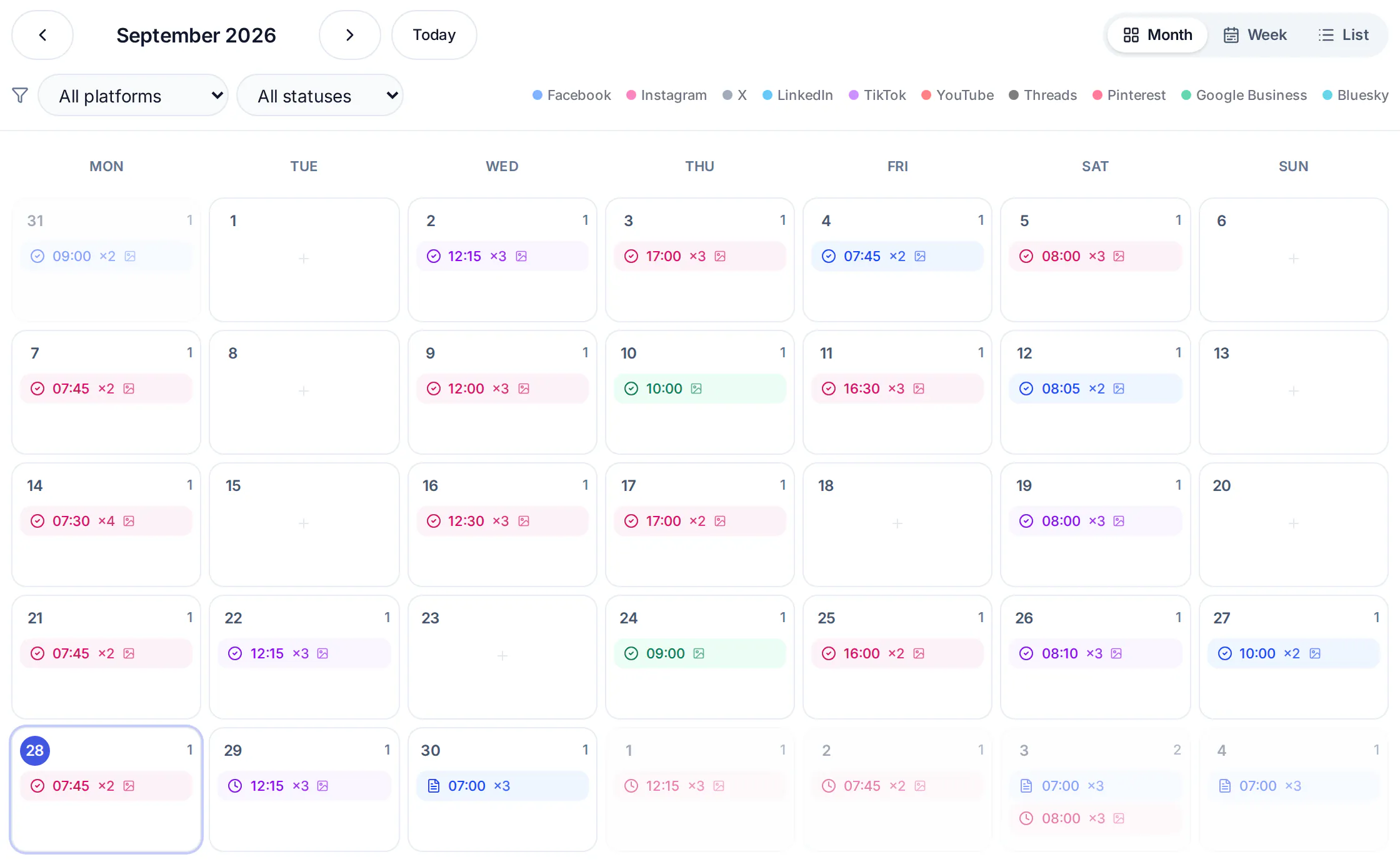1400x862 pixels.
Task: Open the 07:00 draft on October 3
Action: coord(1096,786)
